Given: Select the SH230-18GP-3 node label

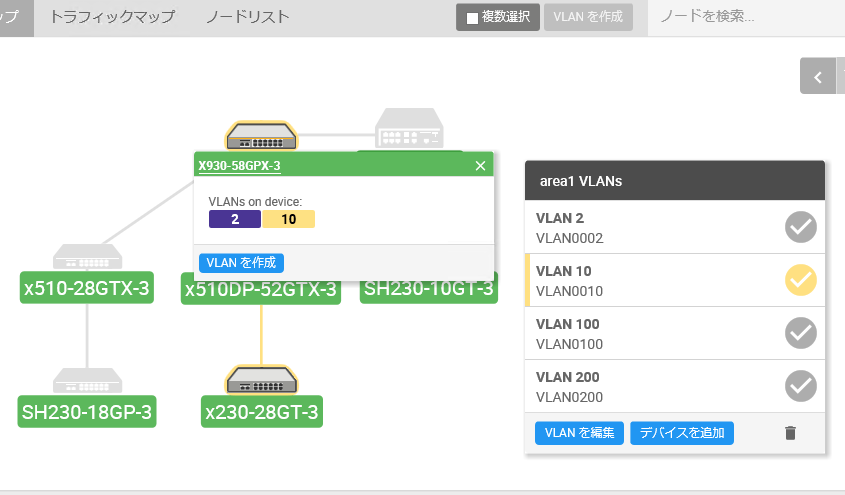Looking at the screenshot, I should click(87, 412).
